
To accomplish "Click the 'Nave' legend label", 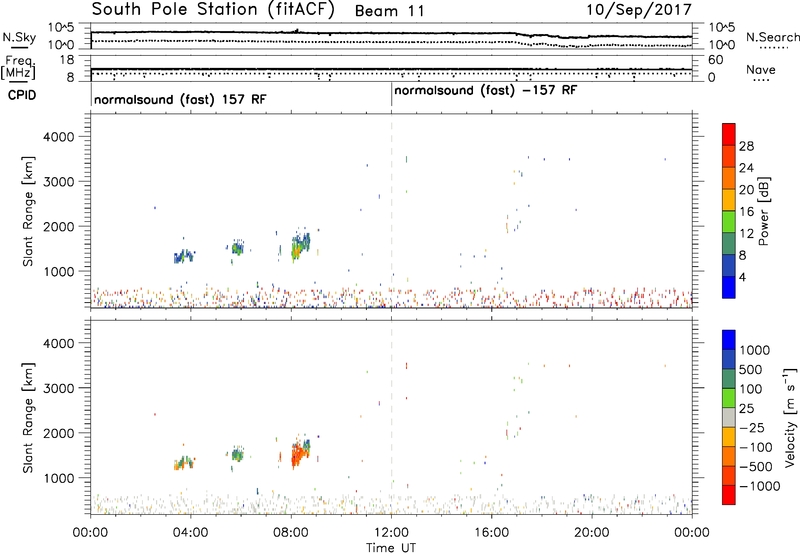I will click(761, 69).
